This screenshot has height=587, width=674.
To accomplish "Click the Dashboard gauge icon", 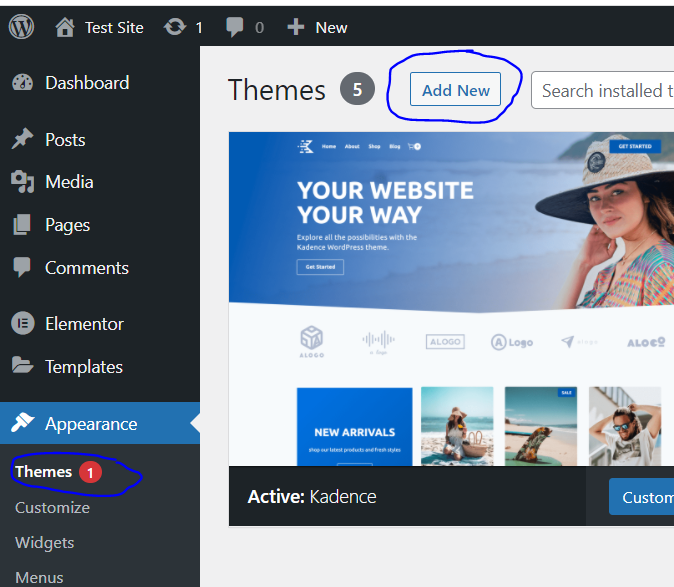I will [22, 83].
